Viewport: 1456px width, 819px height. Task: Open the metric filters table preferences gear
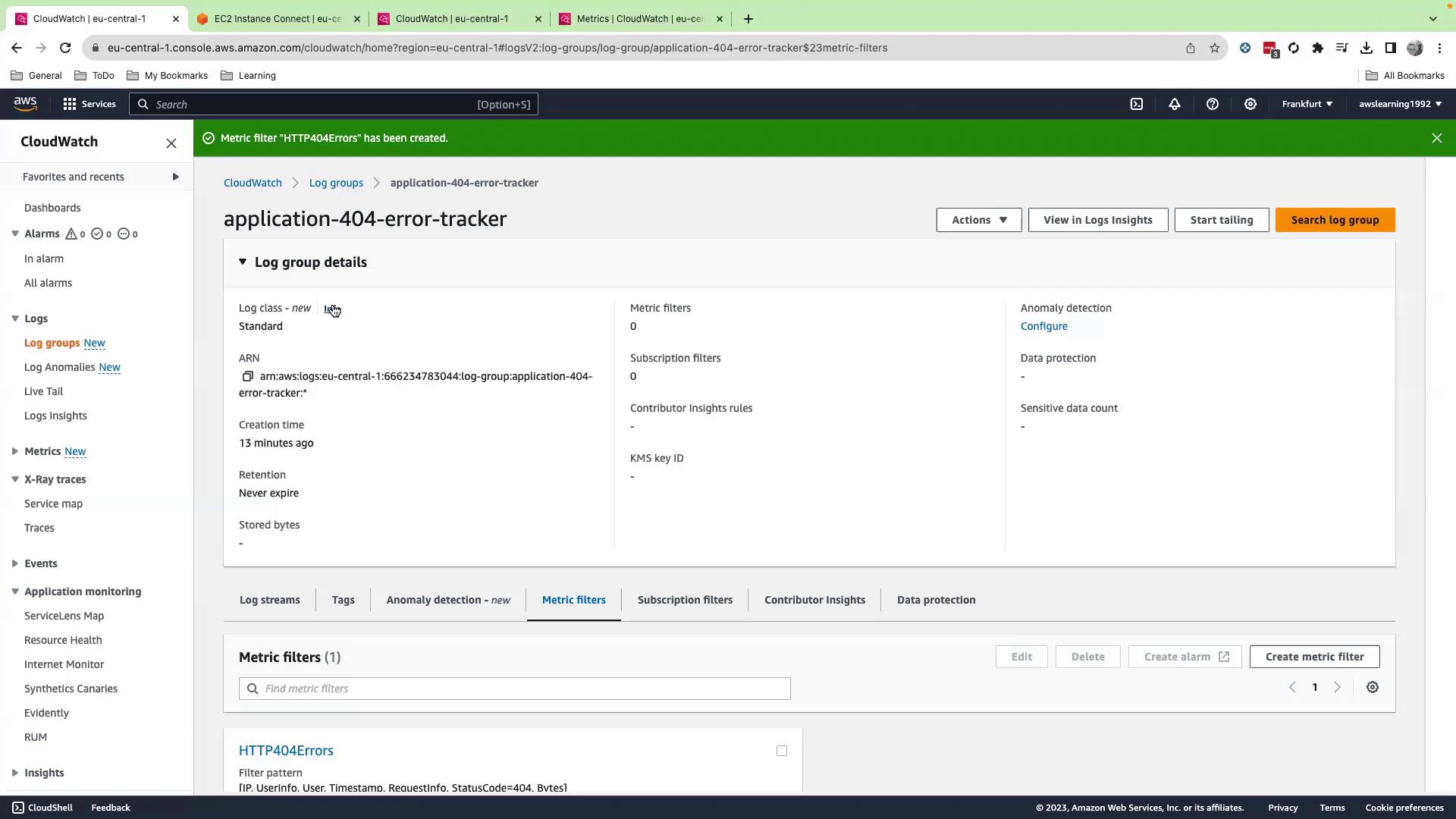pyautogui.click(x=1372, y=687)
